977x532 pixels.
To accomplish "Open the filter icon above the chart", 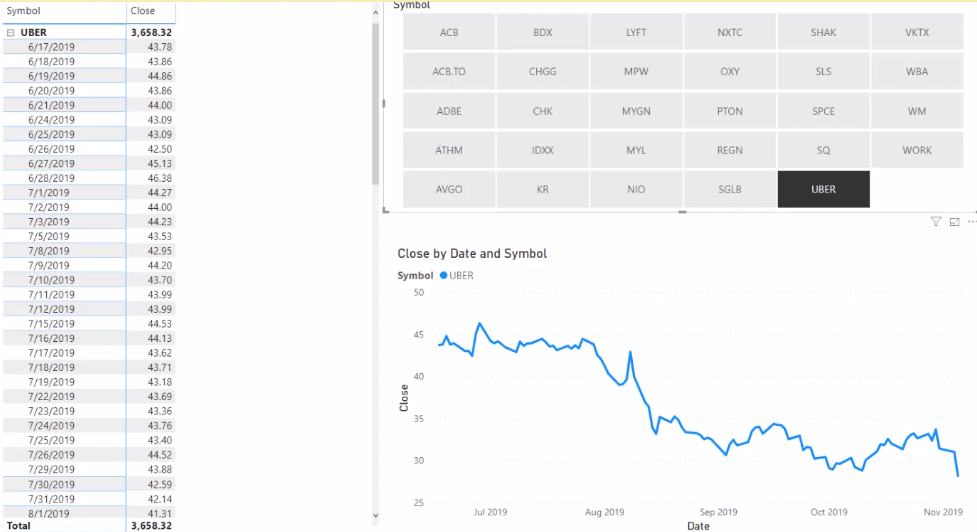I will pyautogui.click(x=935, y=222).
